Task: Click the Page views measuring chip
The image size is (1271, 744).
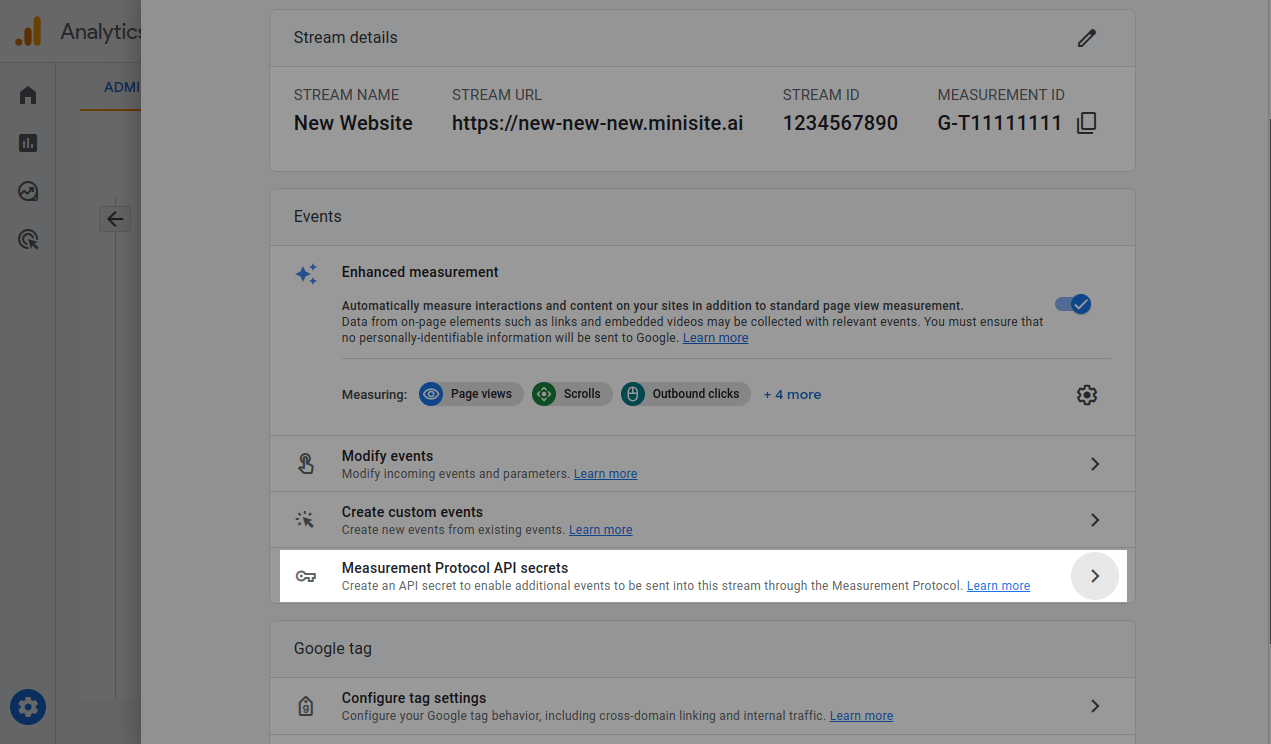Action: (470, 394)
